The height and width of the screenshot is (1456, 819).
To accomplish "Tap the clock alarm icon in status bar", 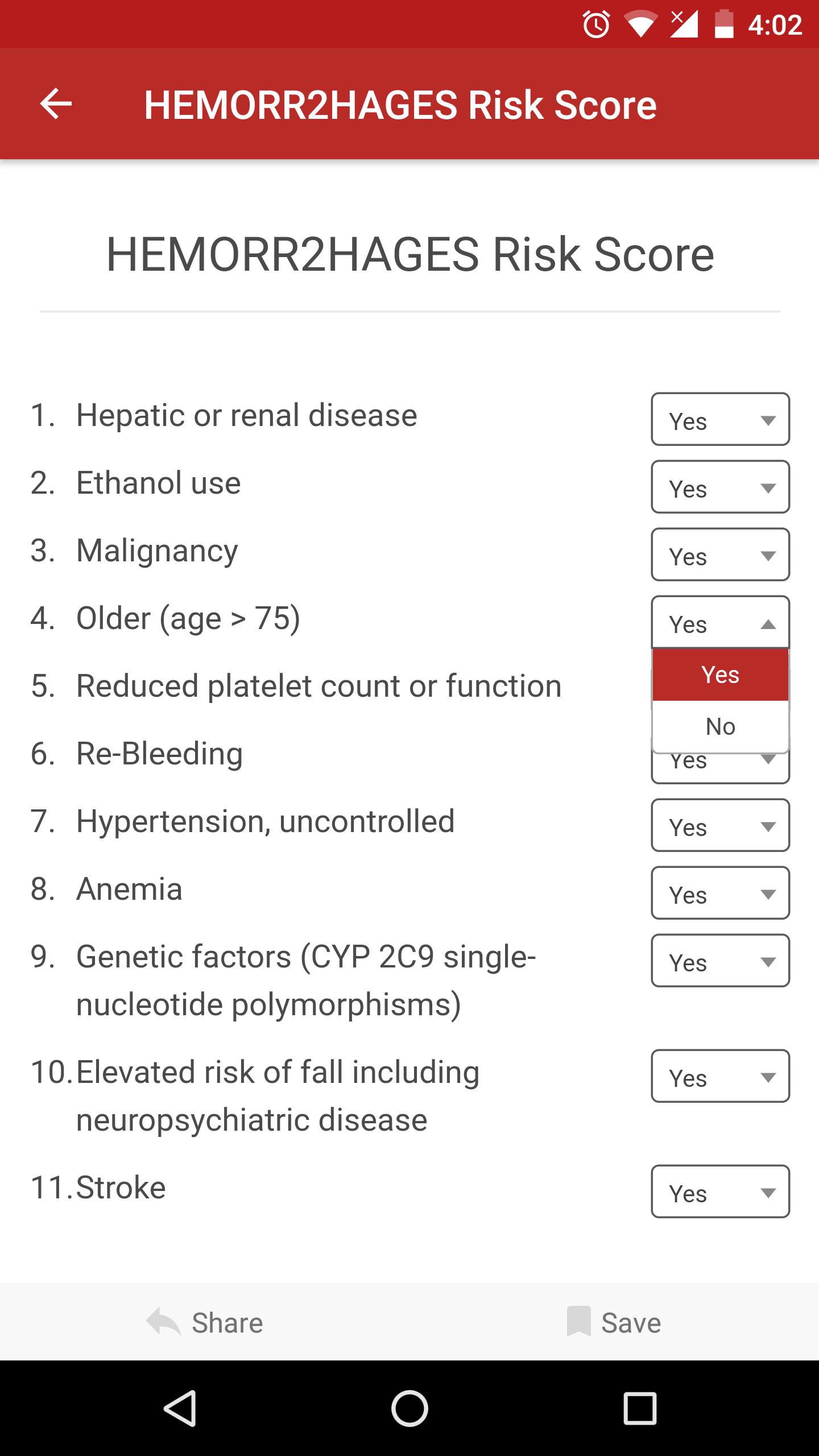I will click(x=597, y=24).
